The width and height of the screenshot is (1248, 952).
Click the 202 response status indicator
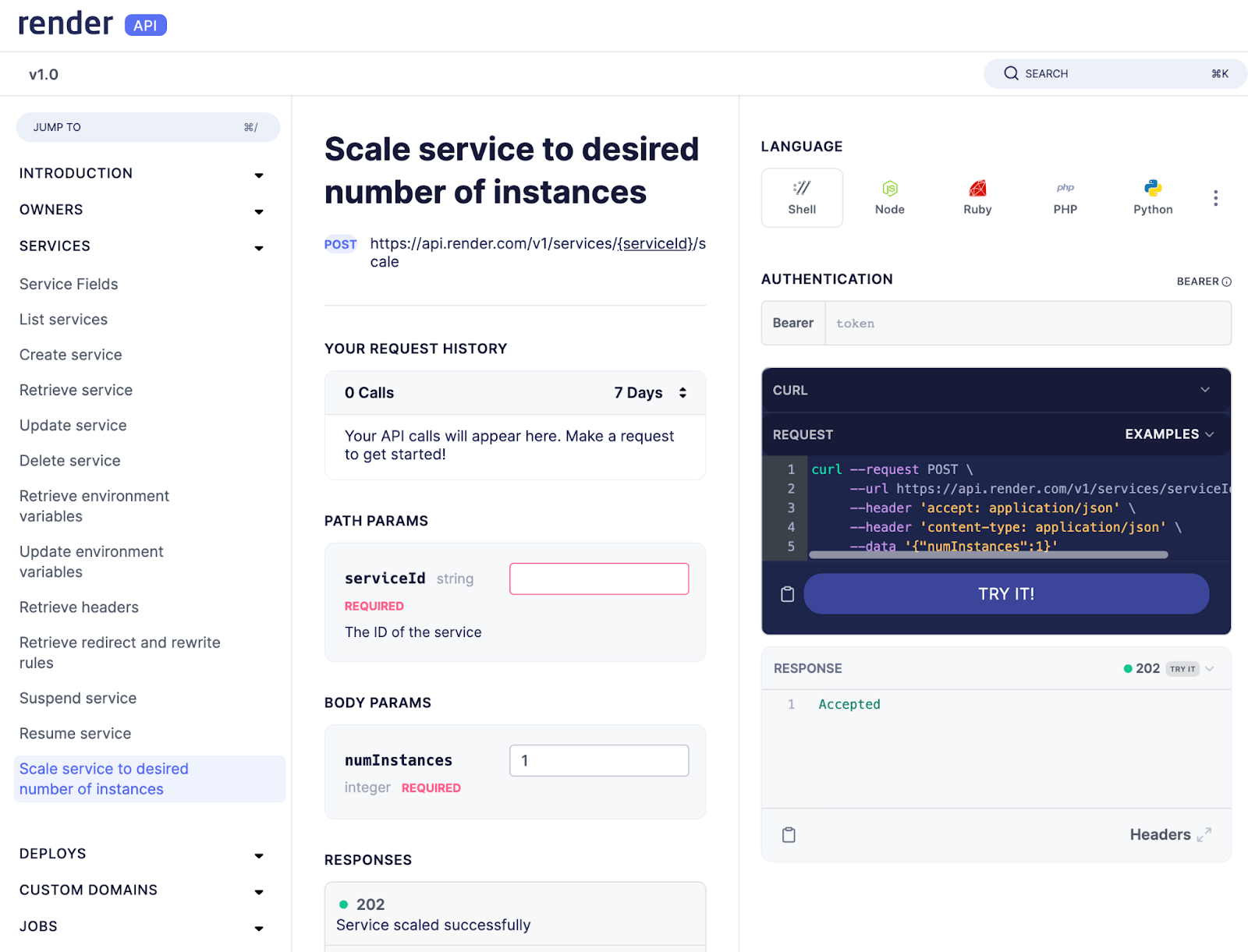[1141, 668]
